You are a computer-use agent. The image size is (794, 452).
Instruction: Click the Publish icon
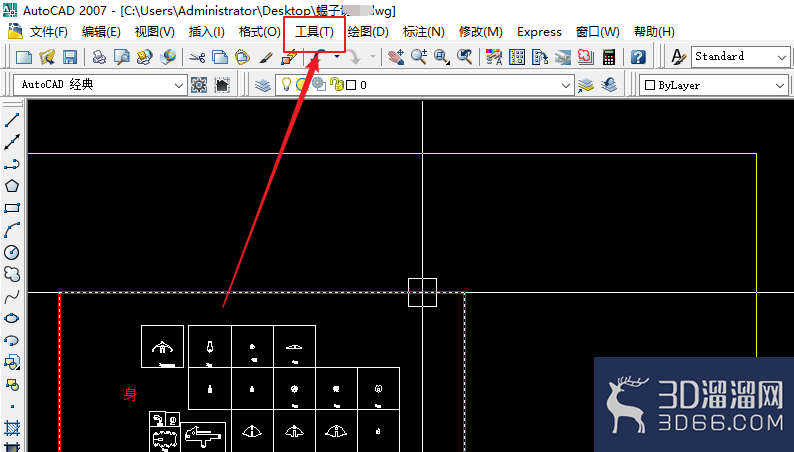145,57
